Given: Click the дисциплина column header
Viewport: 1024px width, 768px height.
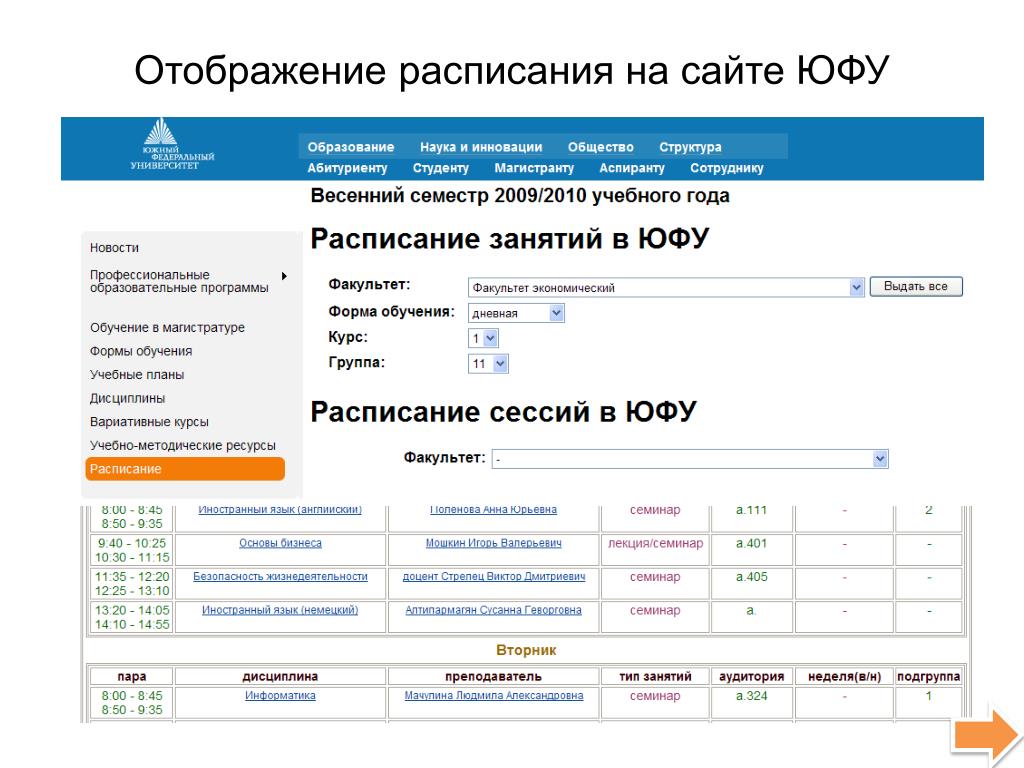Looking at the screenshot, I should pos(280,677).
